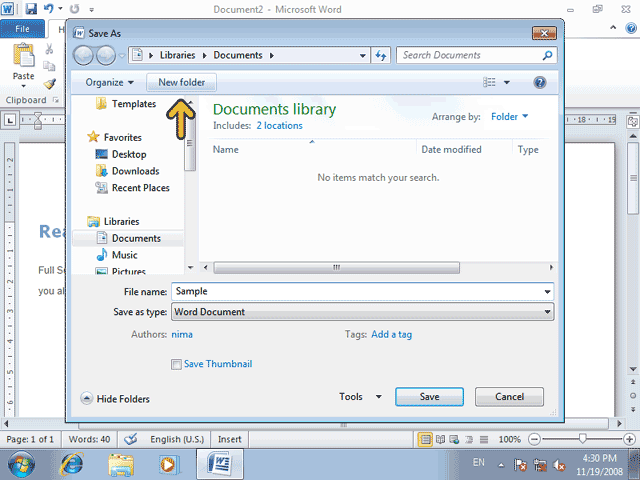The image size is (640, 480).
Task: Click the spelling check status bar icon
Action: 131,439
